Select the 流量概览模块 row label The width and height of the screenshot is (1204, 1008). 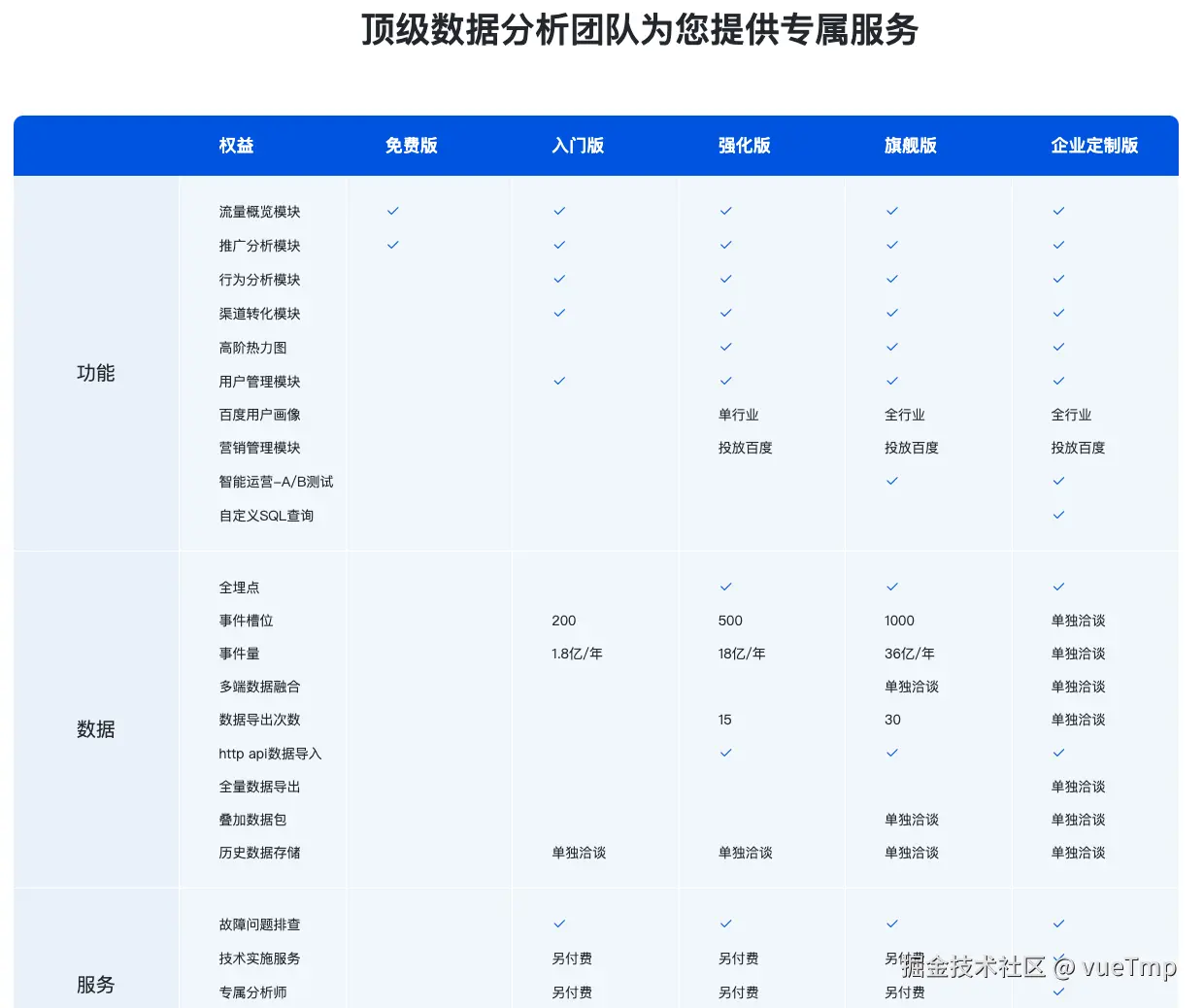pos(259,212)
